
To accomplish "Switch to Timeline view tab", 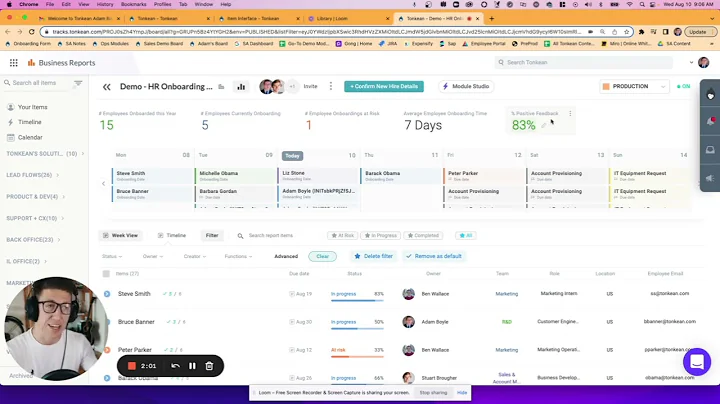I will pos(172,236).
